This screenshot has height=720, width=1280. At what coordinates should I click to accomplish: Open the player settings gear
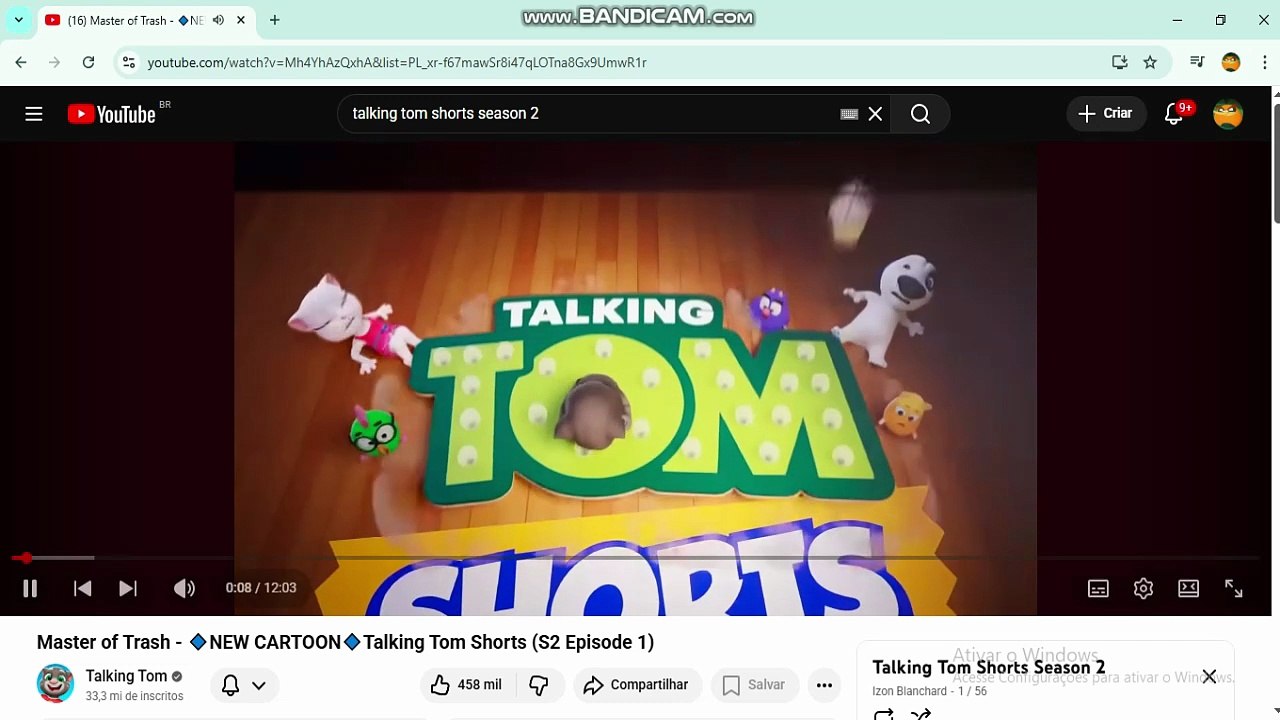(1143, 589)
